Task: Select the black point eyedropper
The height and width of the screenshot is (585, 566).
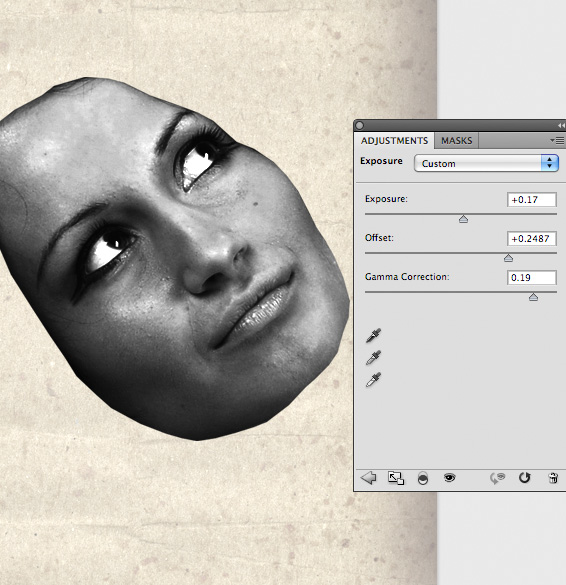Action: [373, 336]
